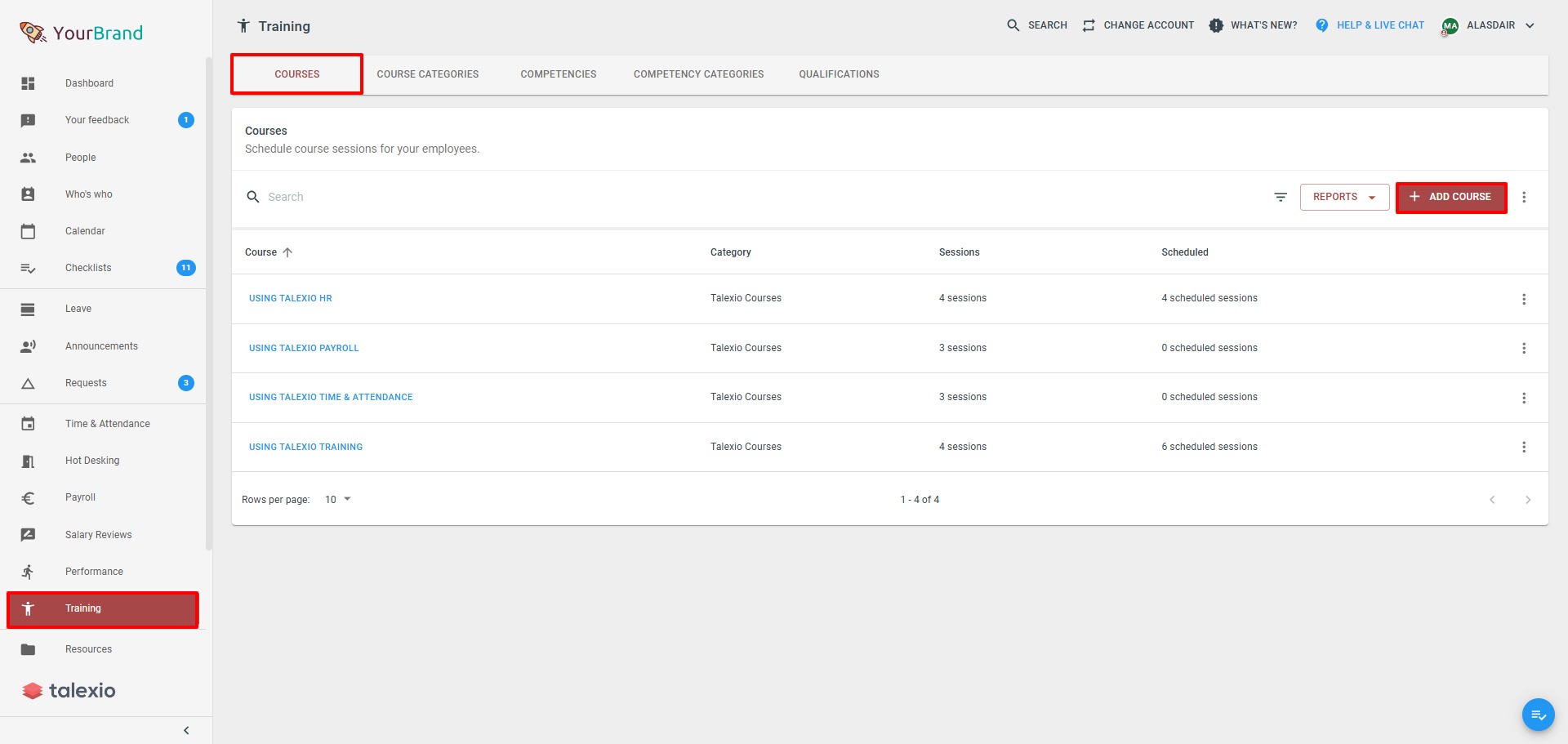Open row menu for Using Talexio HR
Viewport: 1568px width, 744px height.
pyautogui.click(x=1524, y=299)
